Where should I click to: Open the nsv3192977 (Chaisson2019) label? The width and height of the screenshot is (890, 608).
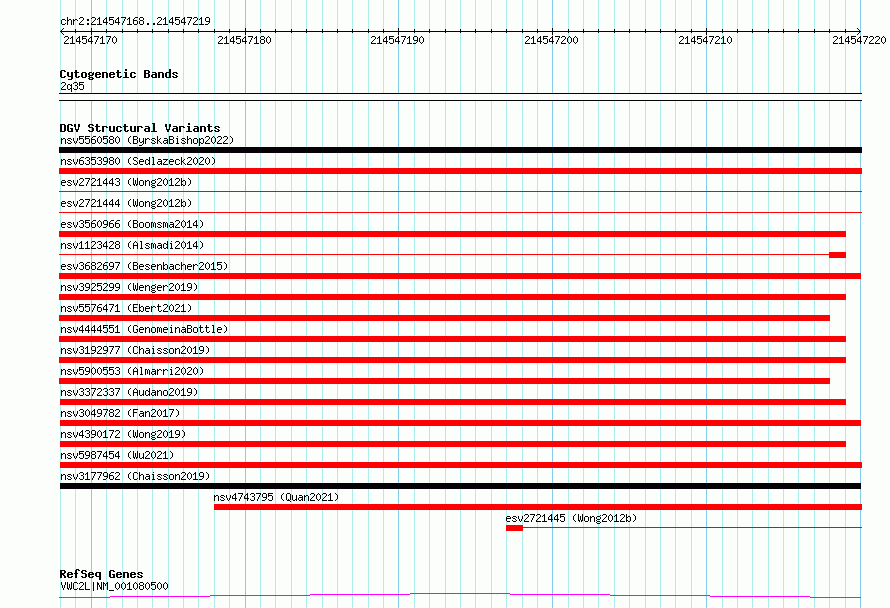[135, 350]
